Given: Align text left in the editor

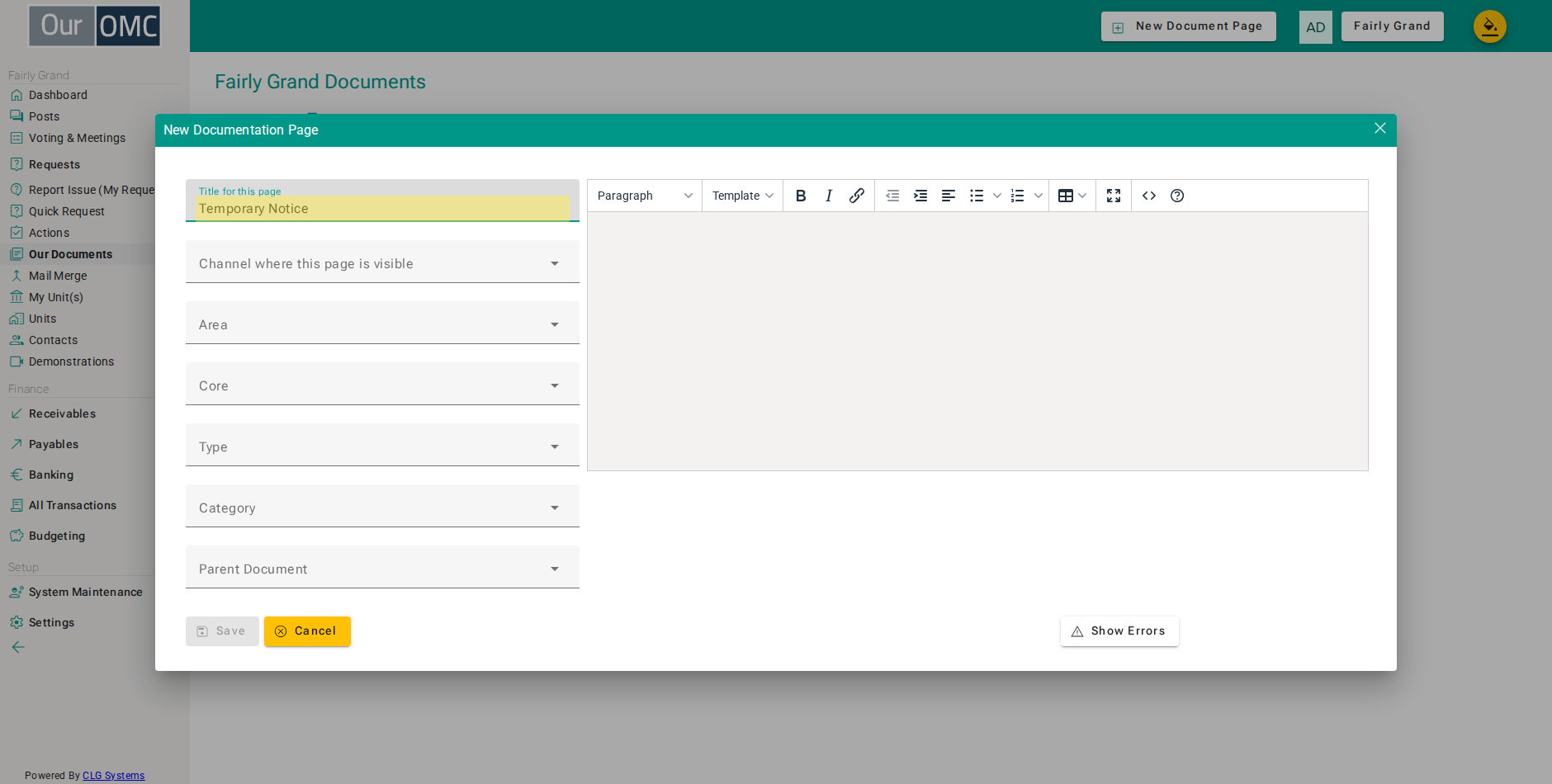Looking at the screenshot, I should point(949,196).
